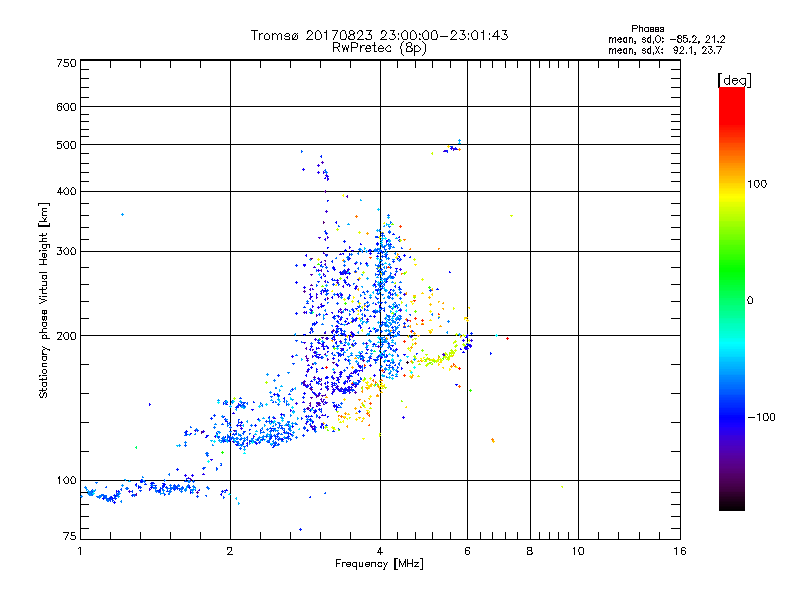The image size is (800, 600).
Task: Click the plot title 'Tromsø 20170823 23:00:00-23:01:43'
Action: (x=379, y=35)
